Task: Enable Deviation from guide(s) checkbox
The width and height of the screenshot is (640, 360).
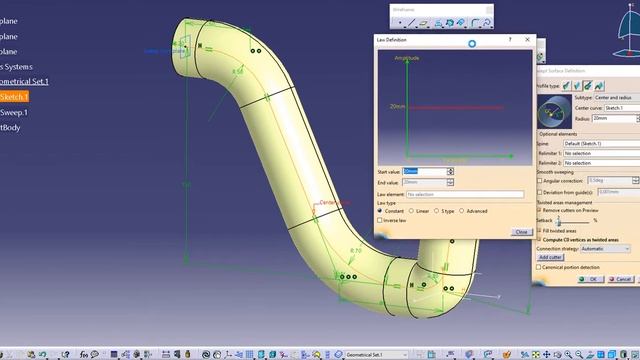Action: [x=539, y=192]
